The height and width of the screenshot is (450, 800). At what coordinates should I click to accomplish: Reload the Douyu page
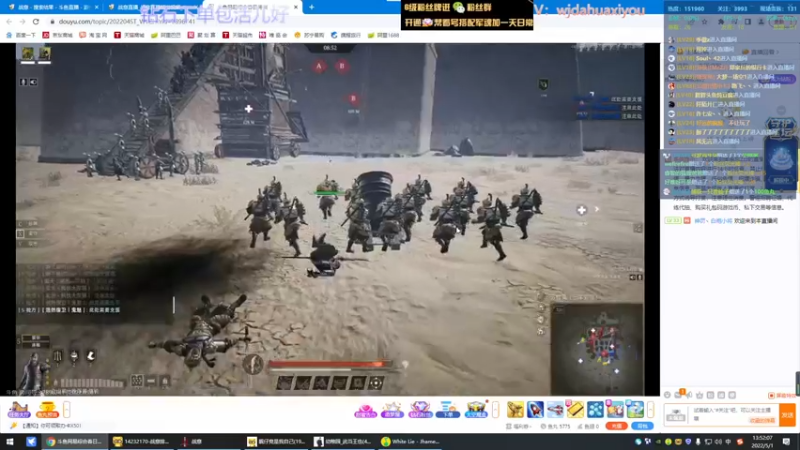(36, 21)
